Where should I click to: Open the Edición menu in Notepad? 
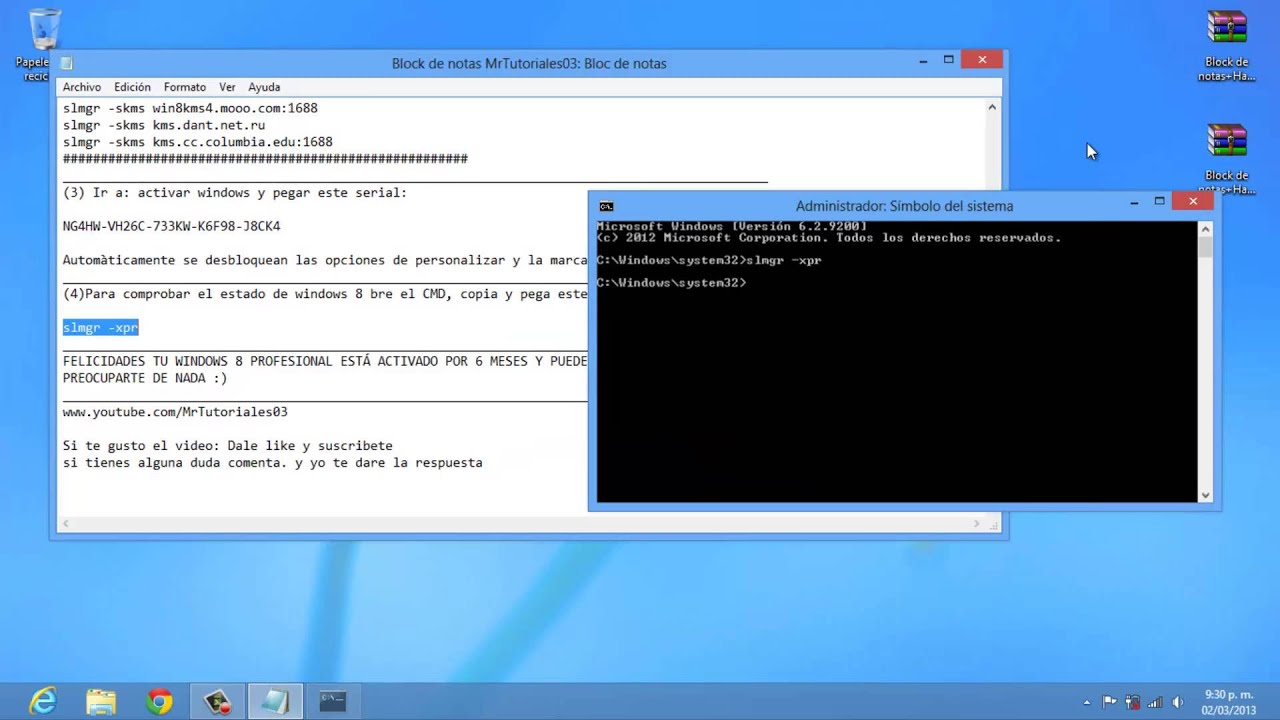(132, 87)
